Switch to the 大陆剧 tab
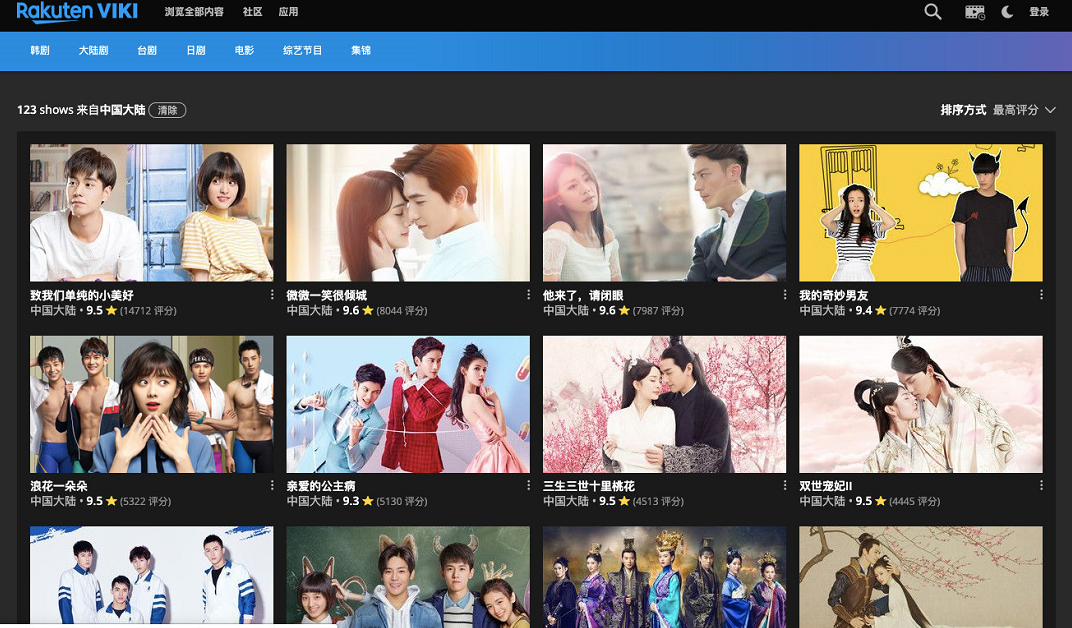Viewport: 1072px width, 628px height. tap(93, 50)
